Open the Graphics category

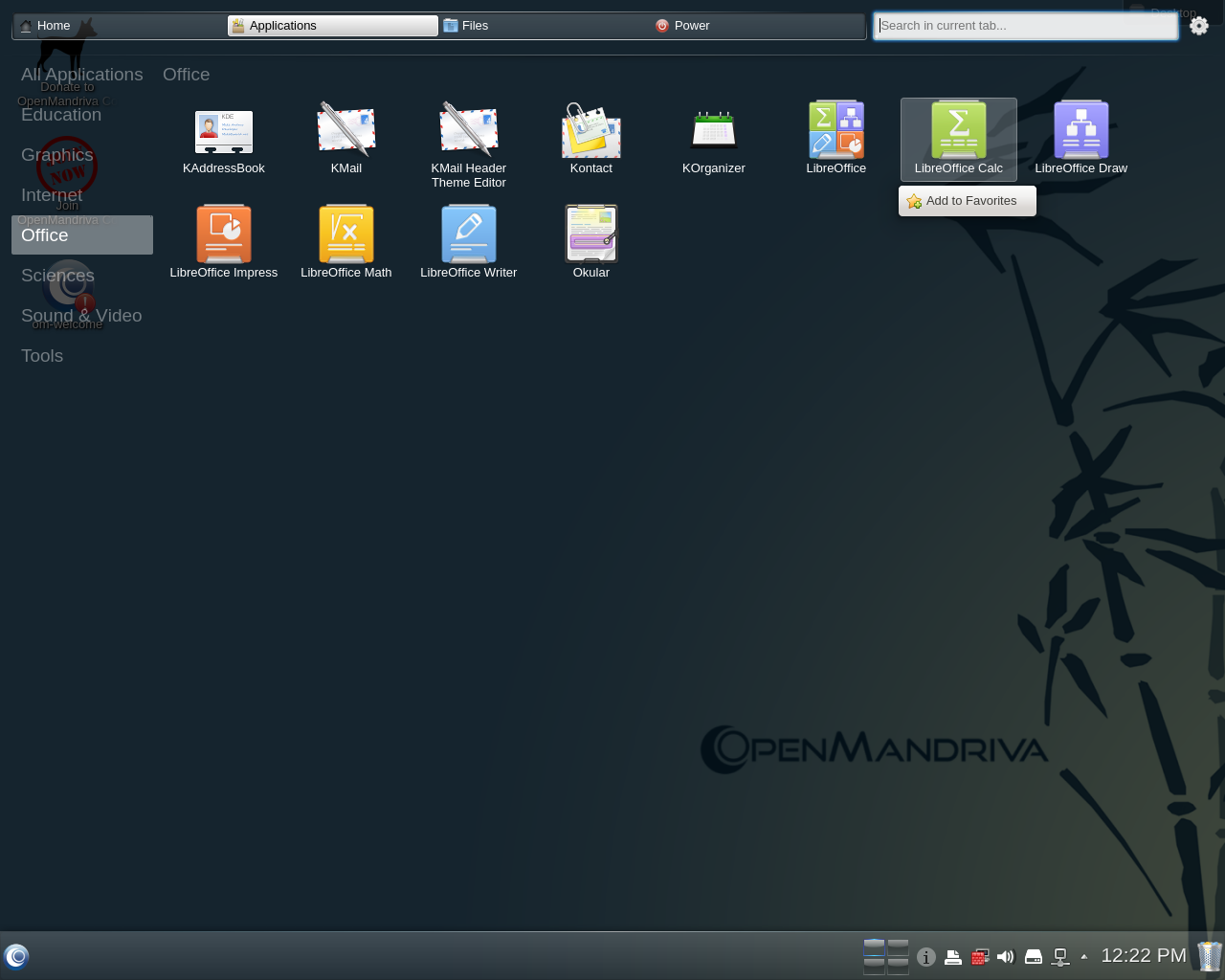(82, 155)
